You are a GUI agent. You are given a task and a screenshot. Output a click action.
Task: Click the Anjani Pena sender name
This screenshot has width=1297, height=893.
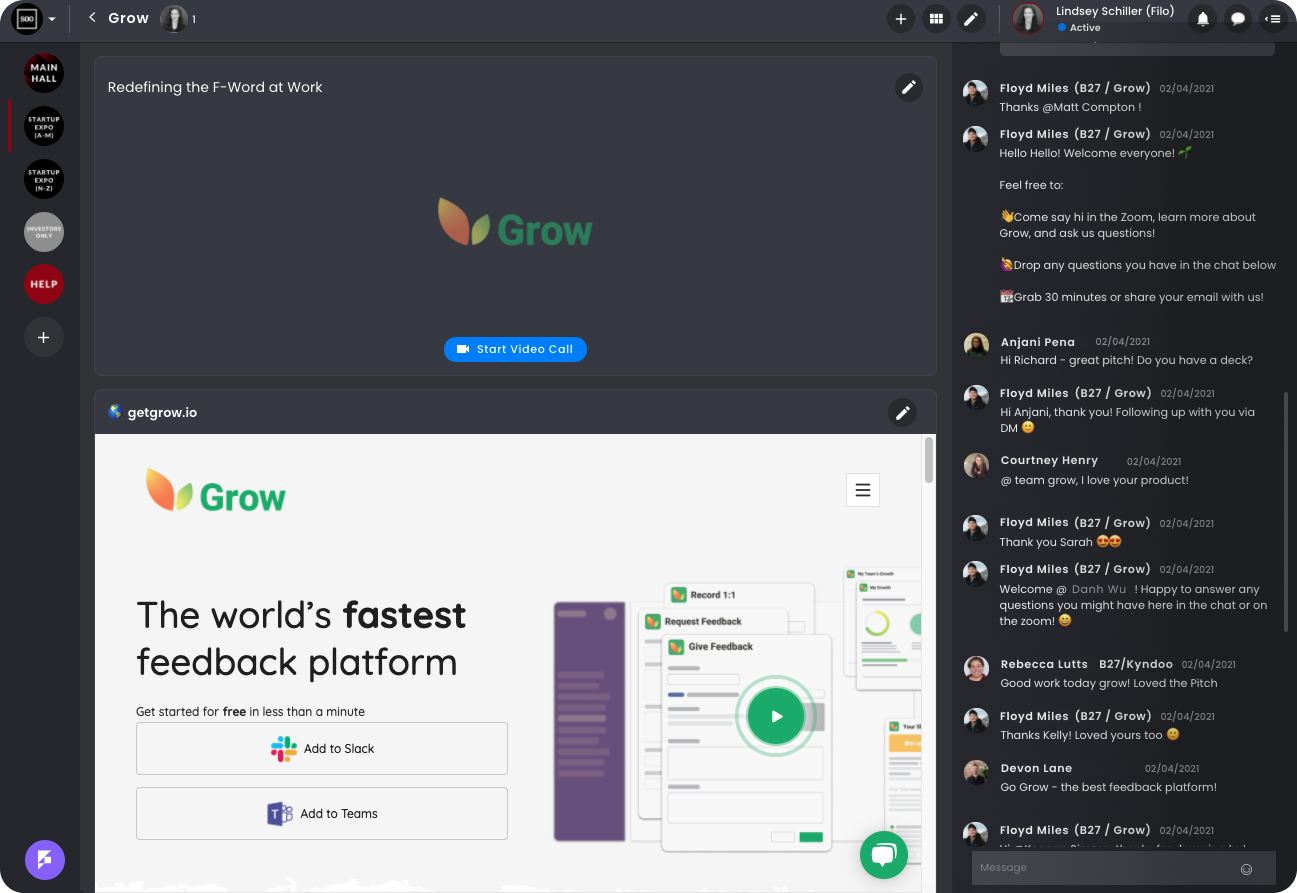[x=1038, y=342]
